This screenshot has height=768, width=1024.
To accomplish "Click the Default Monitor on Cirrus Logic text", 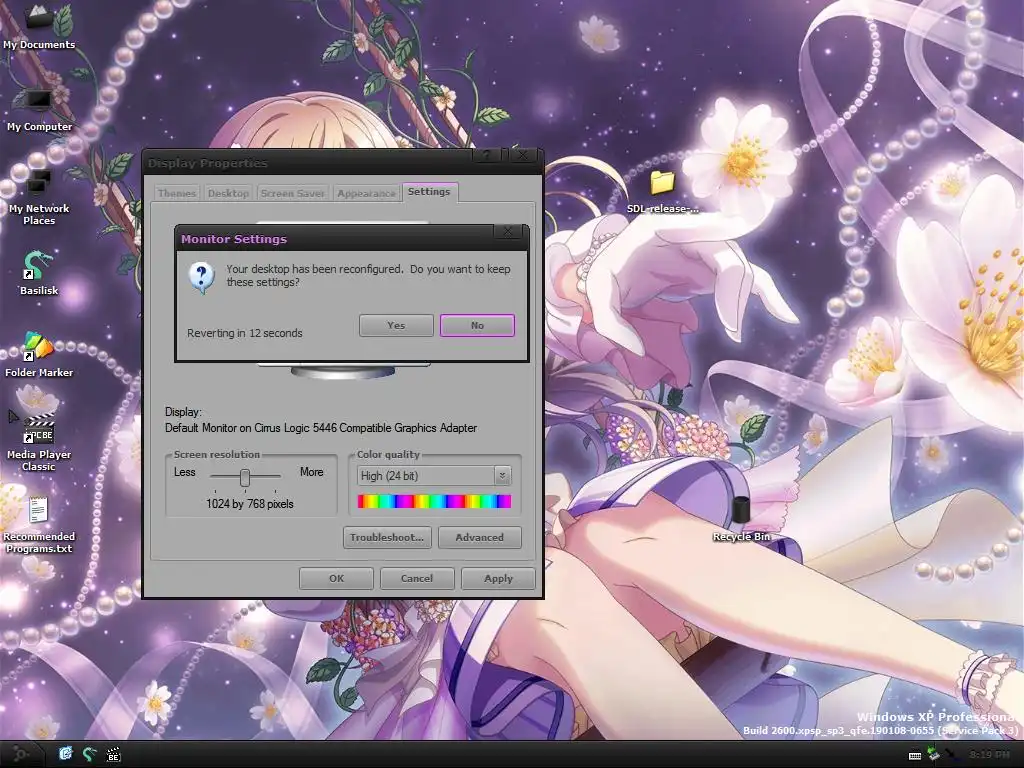I will point(321,428).
